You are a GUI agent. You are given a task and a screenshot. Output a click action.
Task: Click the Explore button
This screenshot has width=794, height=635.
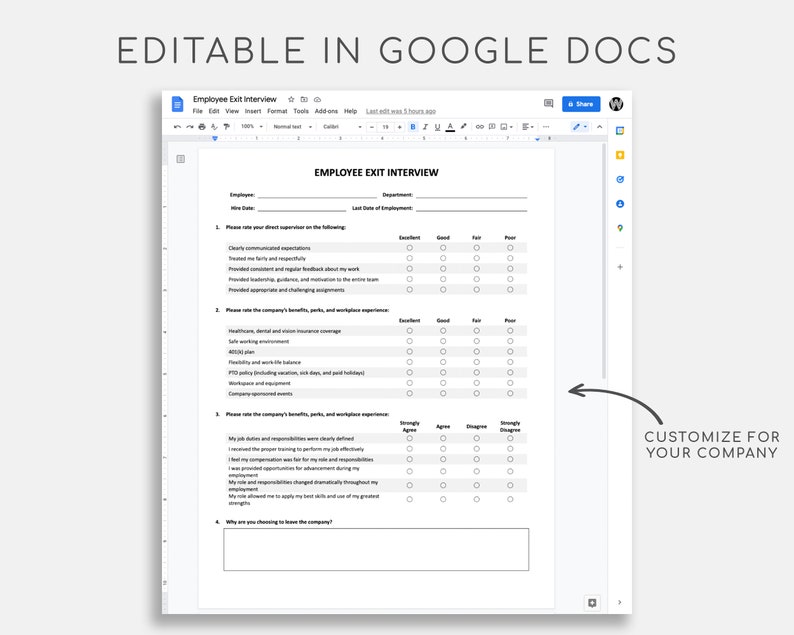tap(592, 603)
